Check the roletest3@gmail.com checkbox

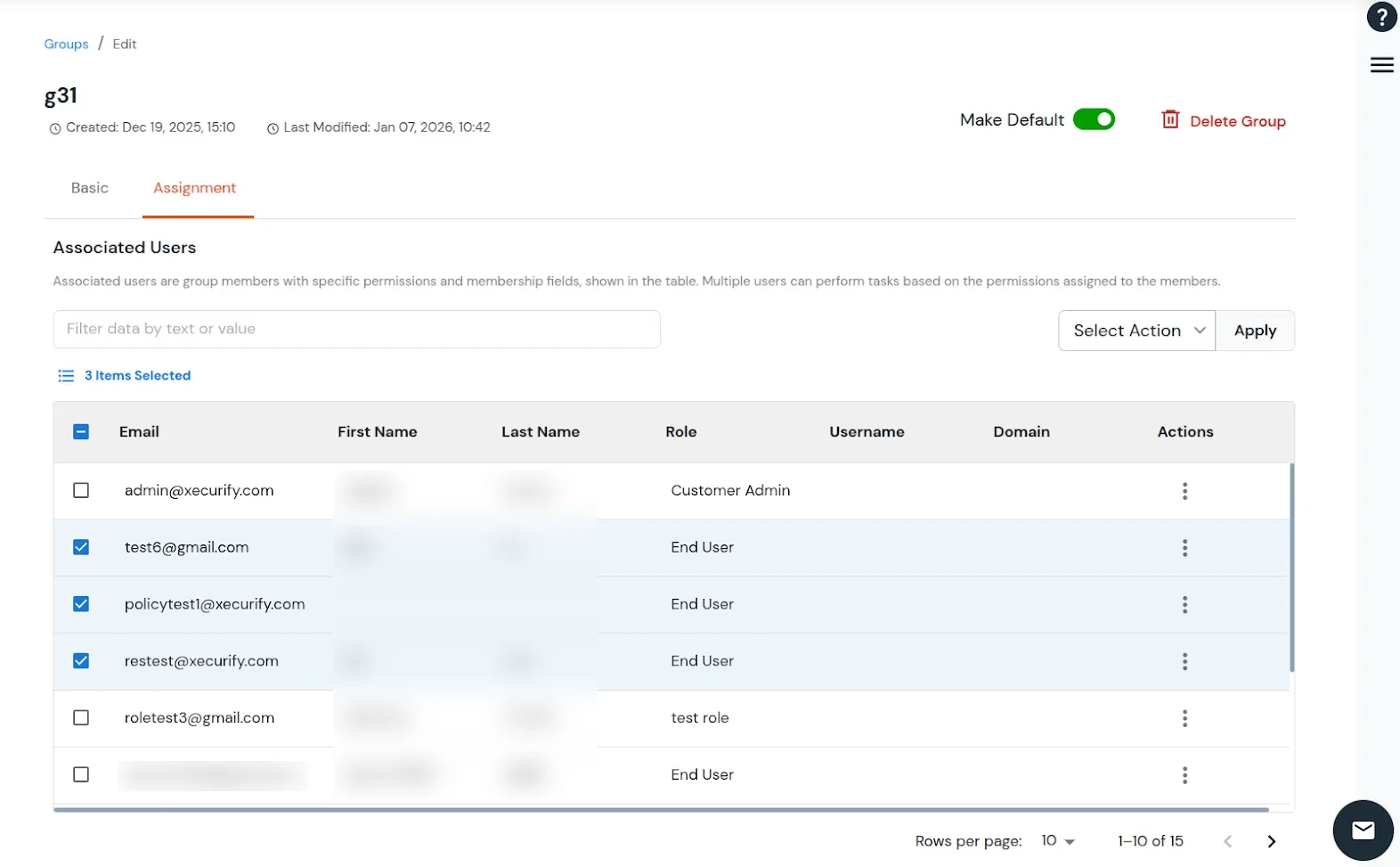[81, 717]
